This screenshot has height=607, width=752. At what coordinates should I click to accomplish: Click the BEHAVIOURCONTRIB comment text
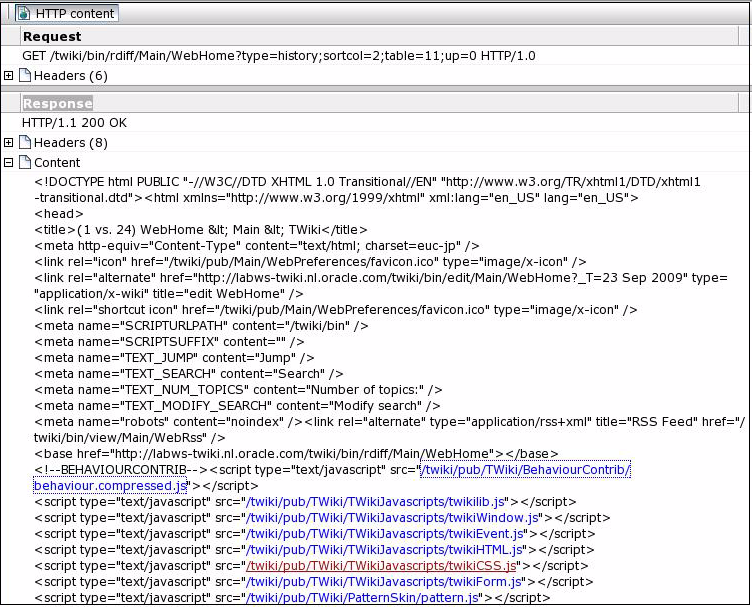(x=120, y=470)
